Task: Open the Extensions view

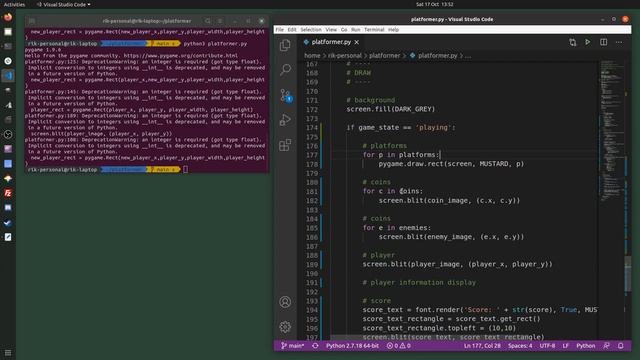Action: click(x=285, y=145)
